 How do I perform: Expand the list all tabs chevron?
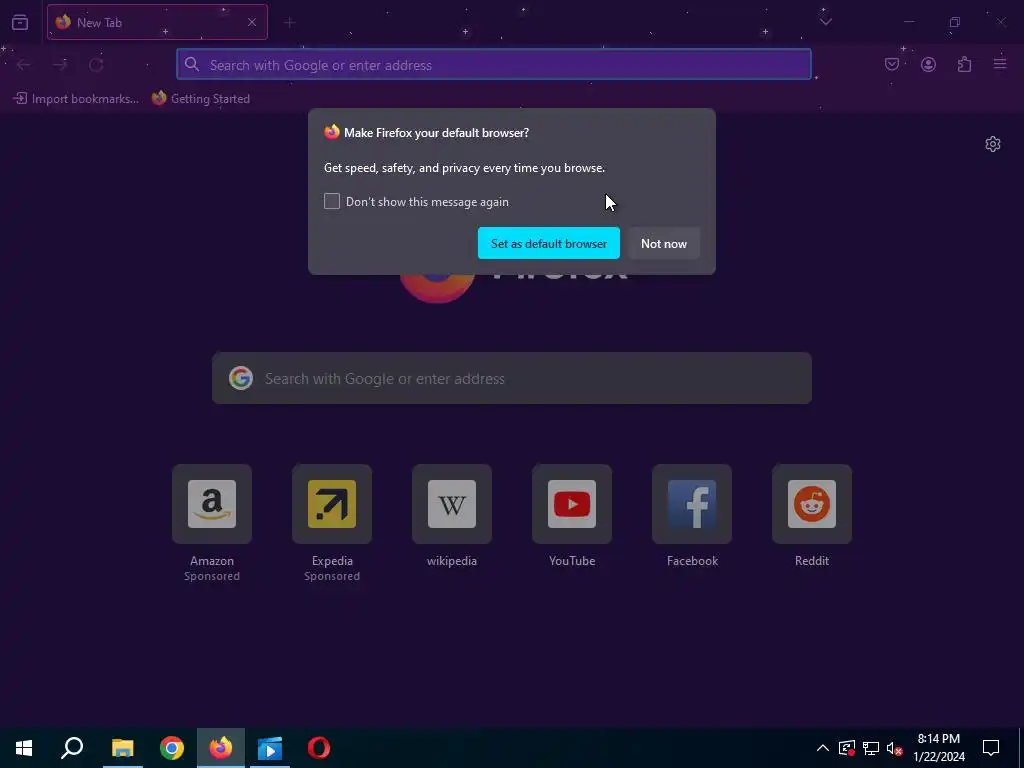[x=825, y=22]
